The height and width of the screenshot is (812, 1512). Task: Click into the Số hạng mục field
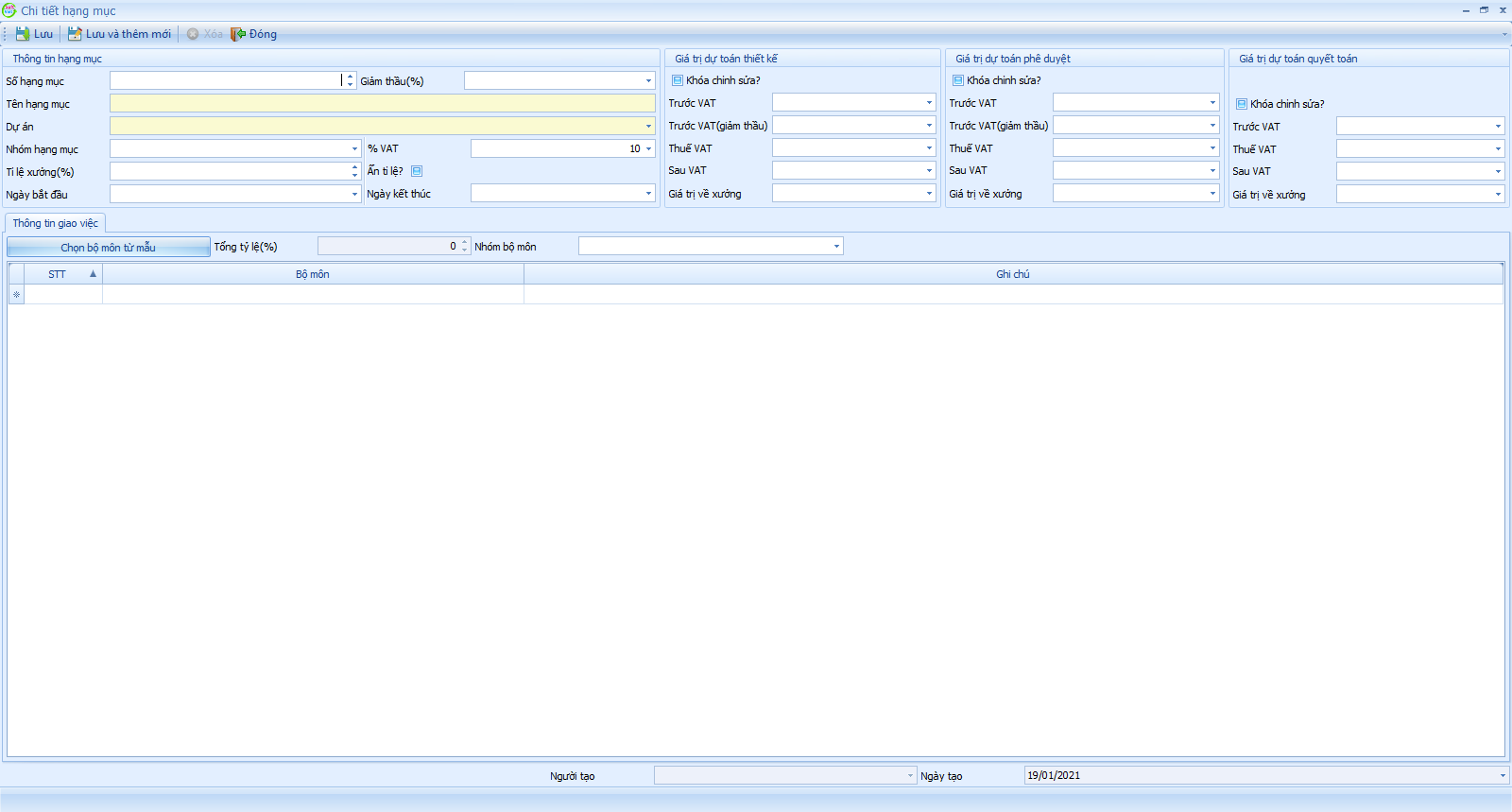tap(226, 81)
